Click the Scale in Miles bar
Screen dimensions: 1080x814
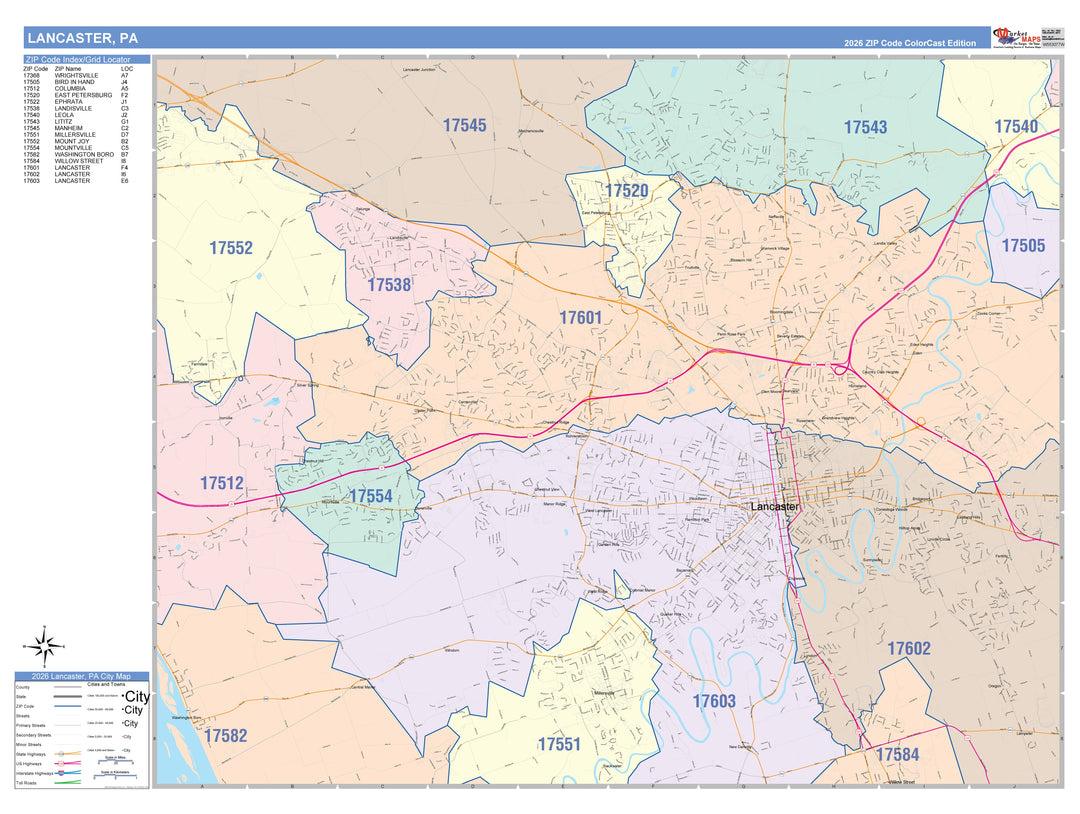115,762
